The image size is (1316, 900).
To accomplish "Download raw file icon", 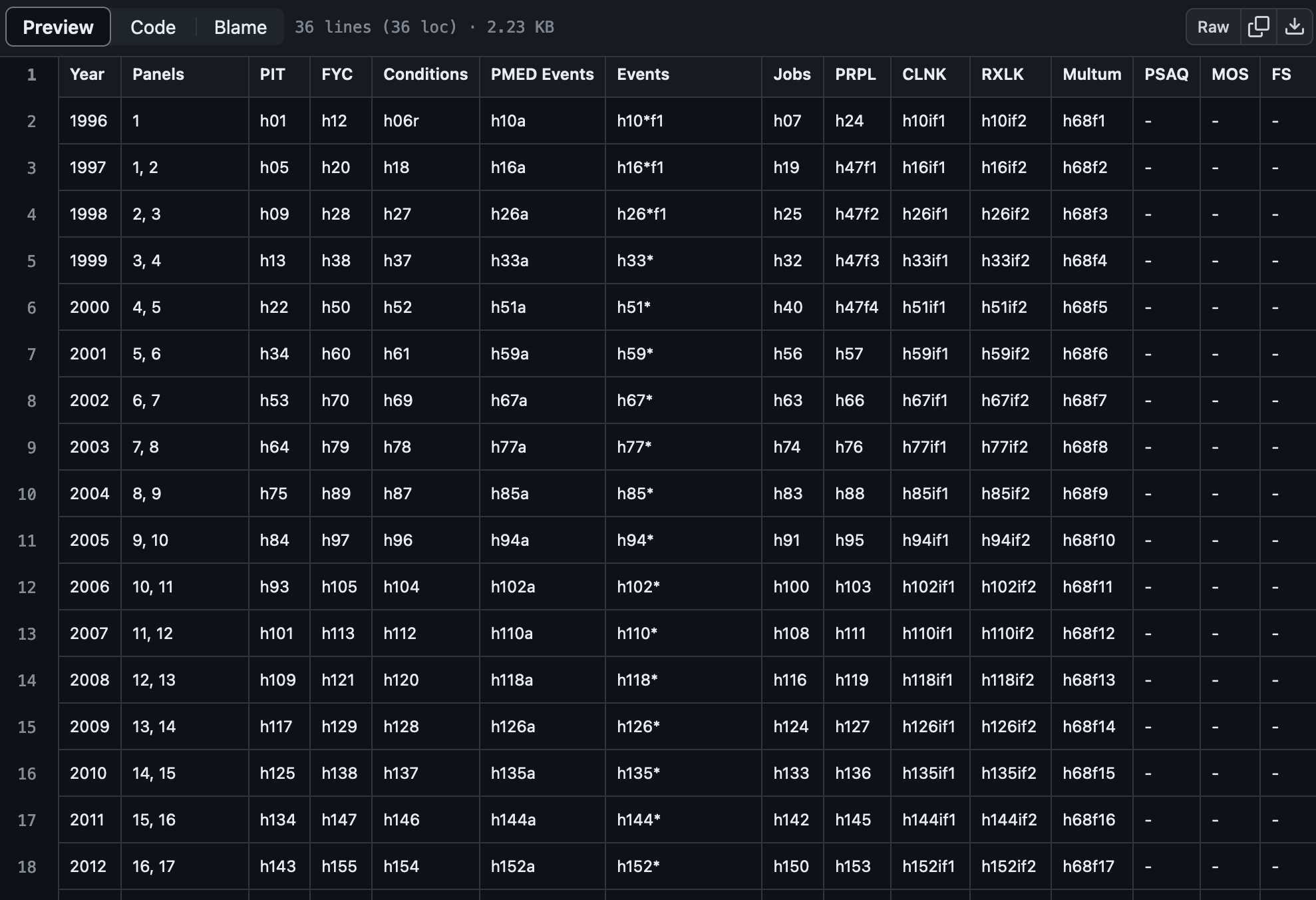I will coord(1294,27).
